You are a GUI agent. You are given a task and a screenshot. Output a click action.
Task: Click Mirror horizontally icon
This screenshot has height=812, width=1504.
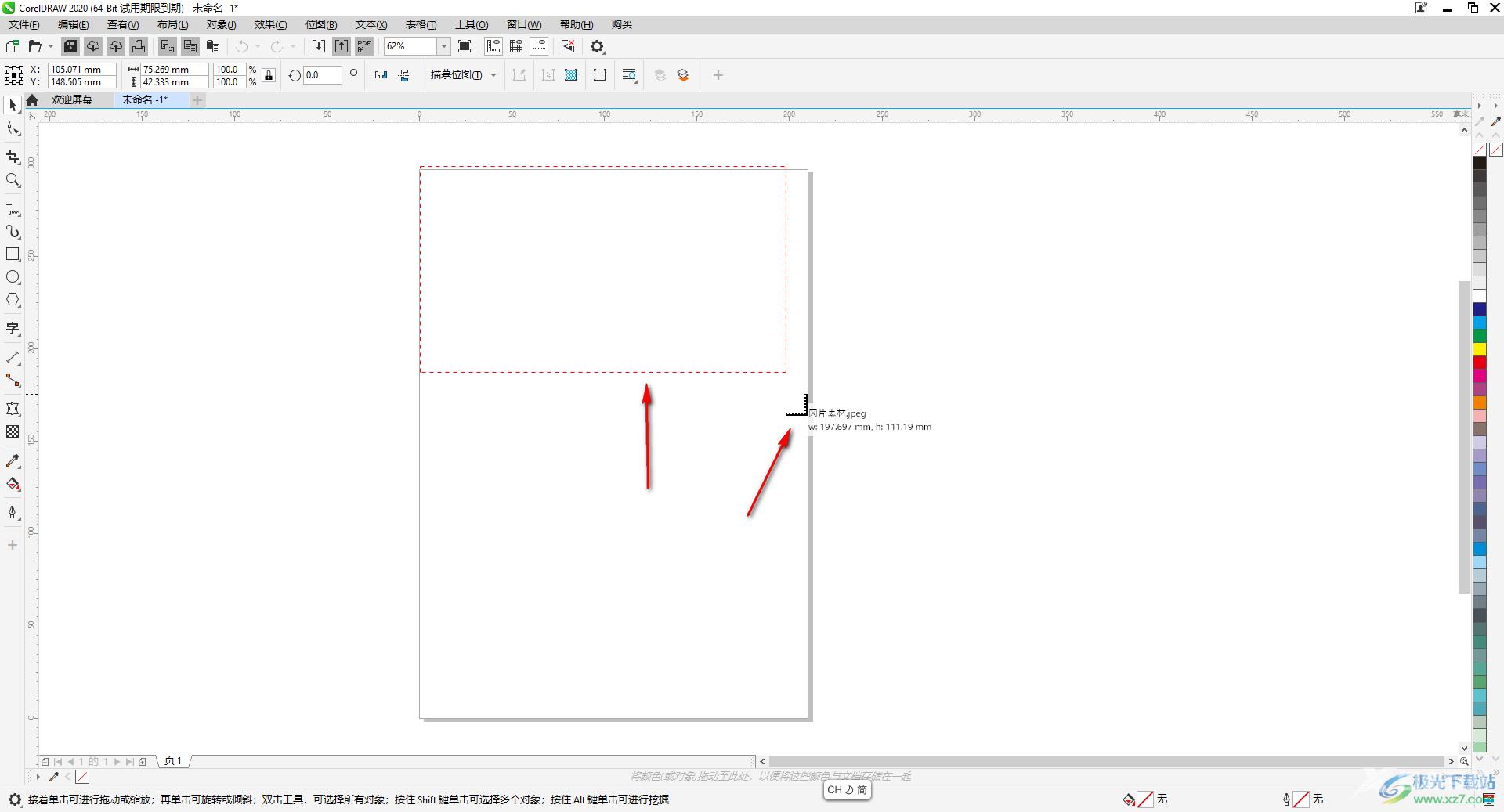381,75
